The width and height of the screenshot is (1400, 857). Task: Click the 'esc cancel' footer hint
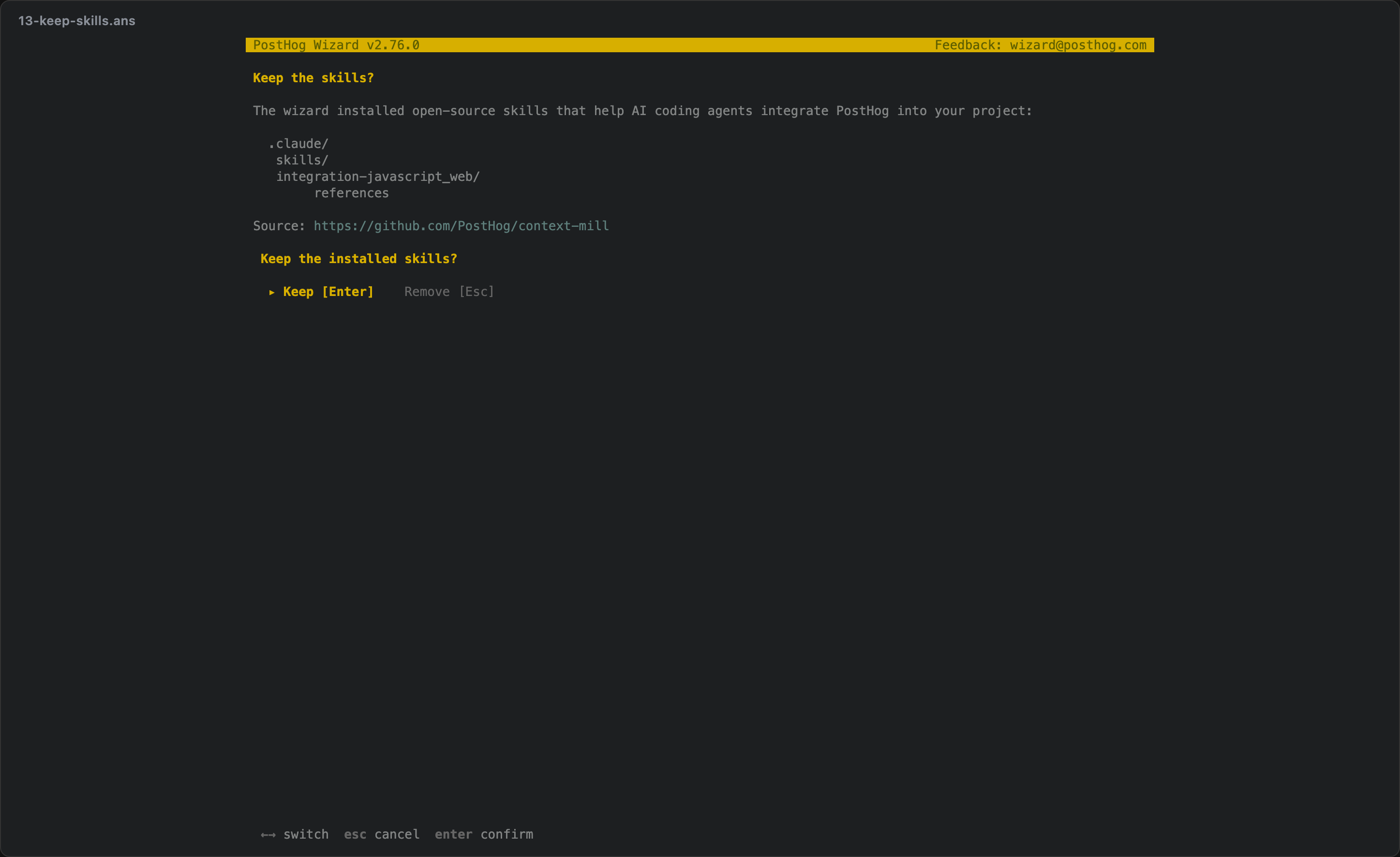[382, 834]
